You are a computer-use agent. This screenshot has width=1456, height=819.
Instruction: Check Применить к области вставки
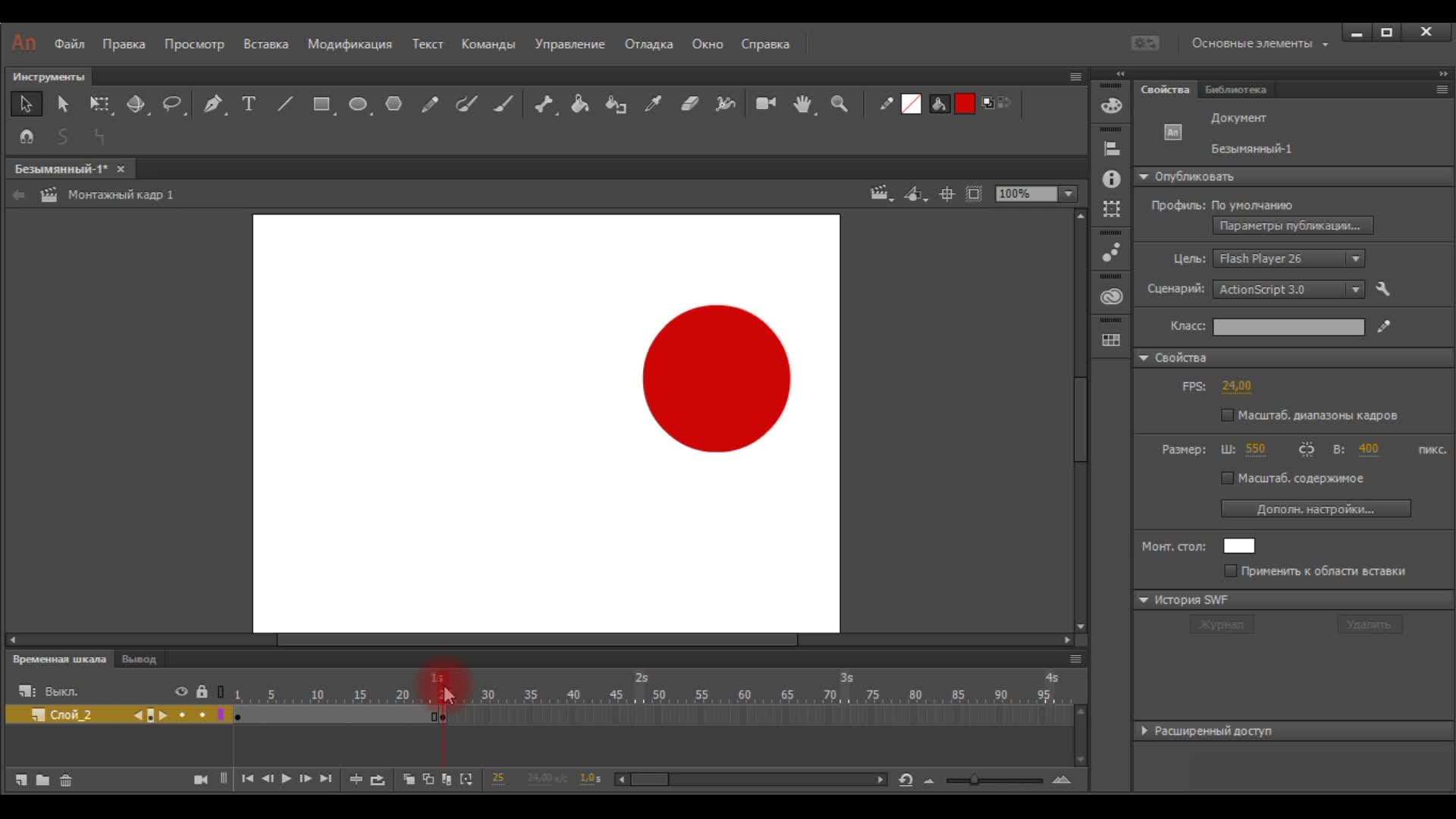click(1230, 570)
